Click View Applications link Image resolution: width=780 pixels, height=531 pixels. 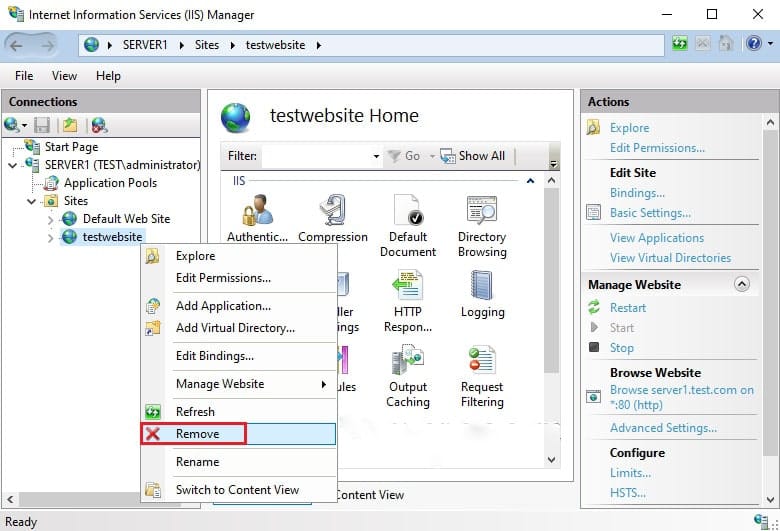coord(657,237)
